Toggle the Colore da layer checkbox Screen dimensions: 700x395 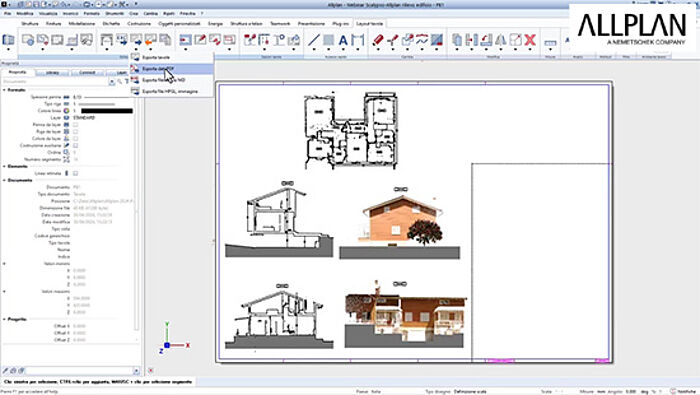[75, 138]
